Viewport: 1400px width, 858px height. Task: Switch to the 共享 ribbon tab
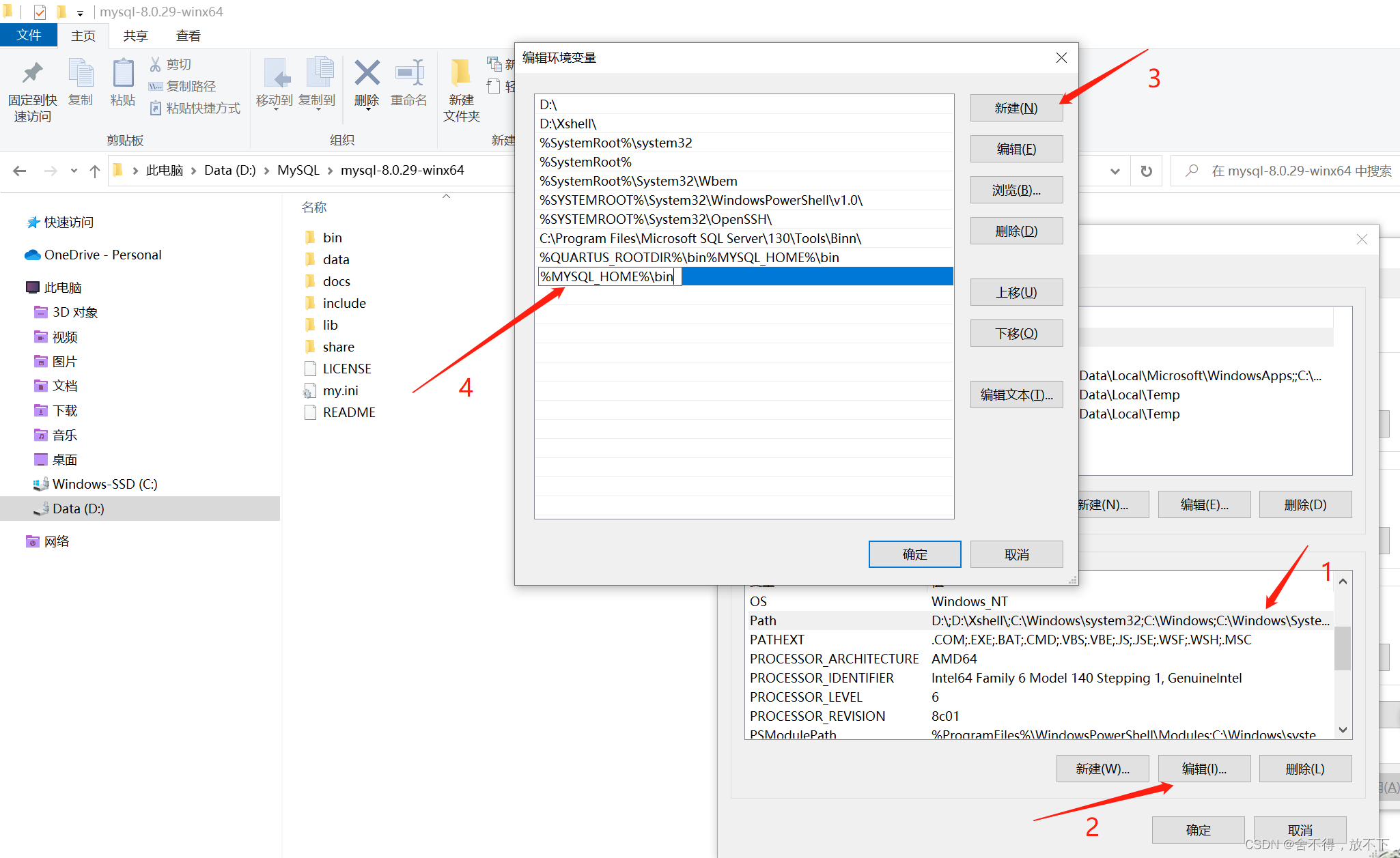[x=135, y=35]
